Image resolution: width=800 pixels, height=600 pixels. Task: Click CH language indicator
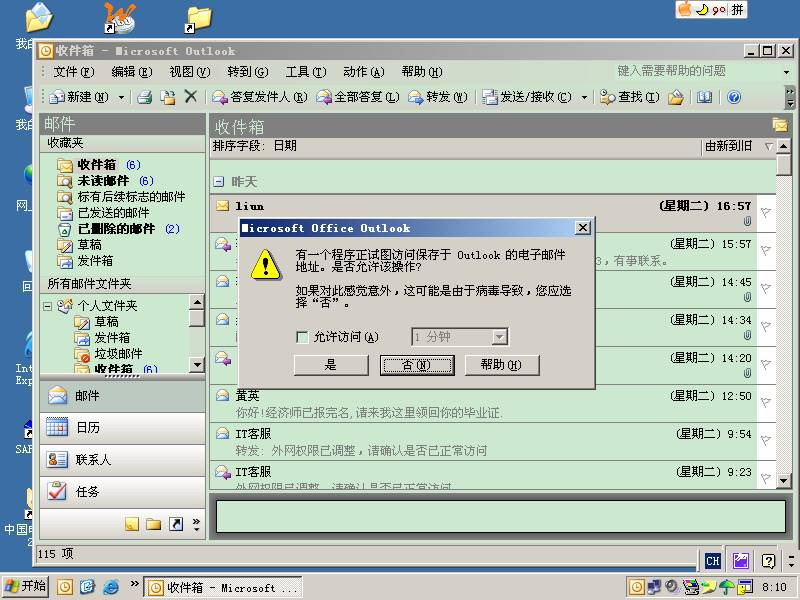(712, 561)
